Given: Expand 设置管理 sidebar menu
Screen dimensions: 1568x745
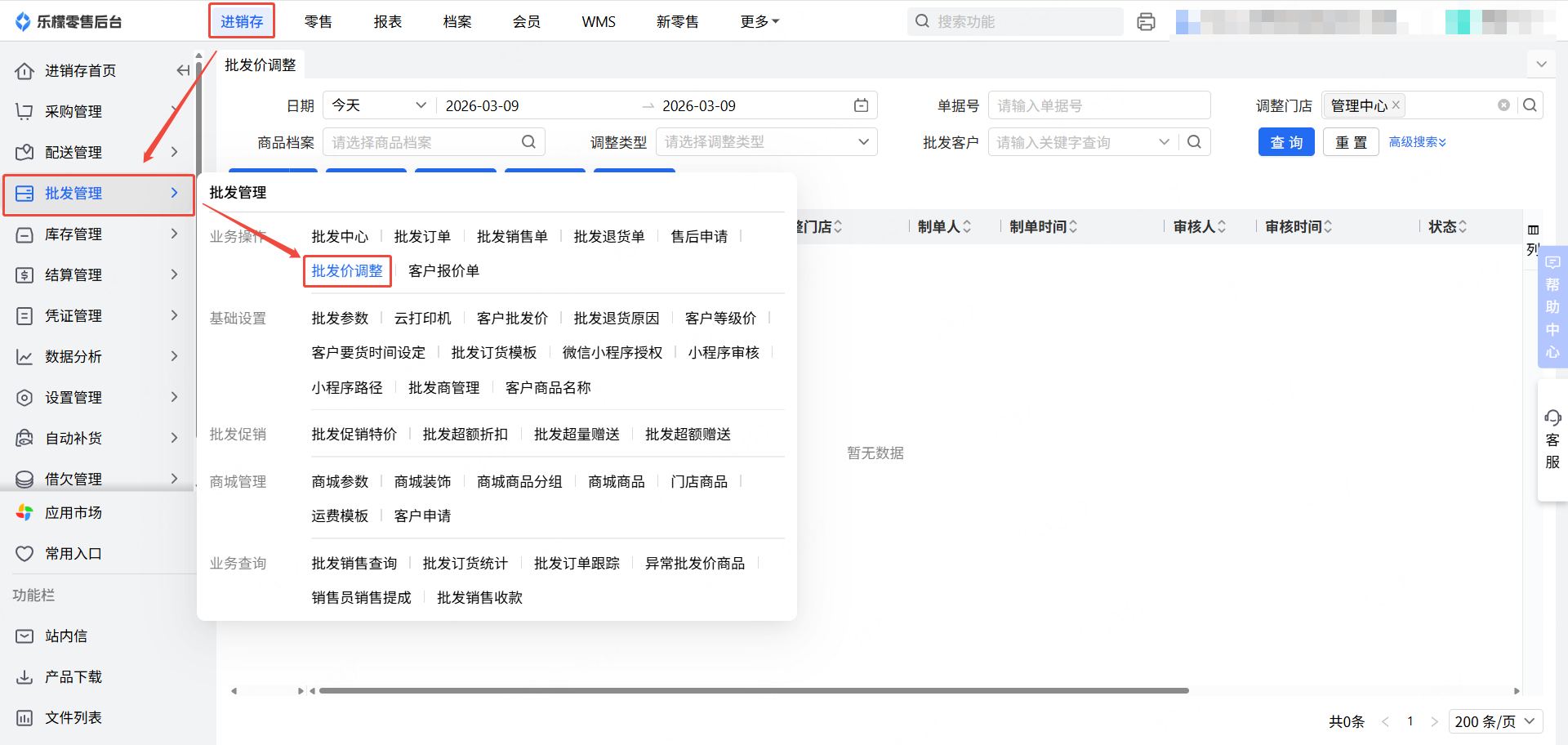Looking at the screenshot, I should coord(98,398).
